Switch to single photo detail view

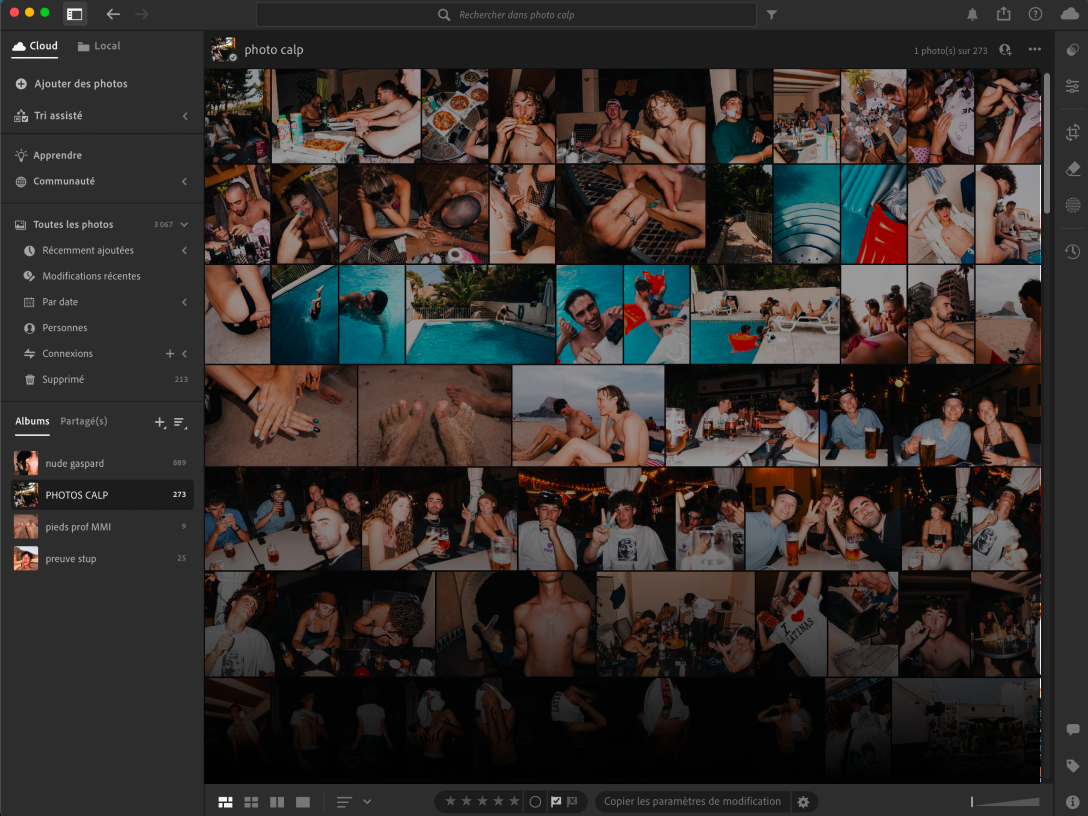click(301, 801)
